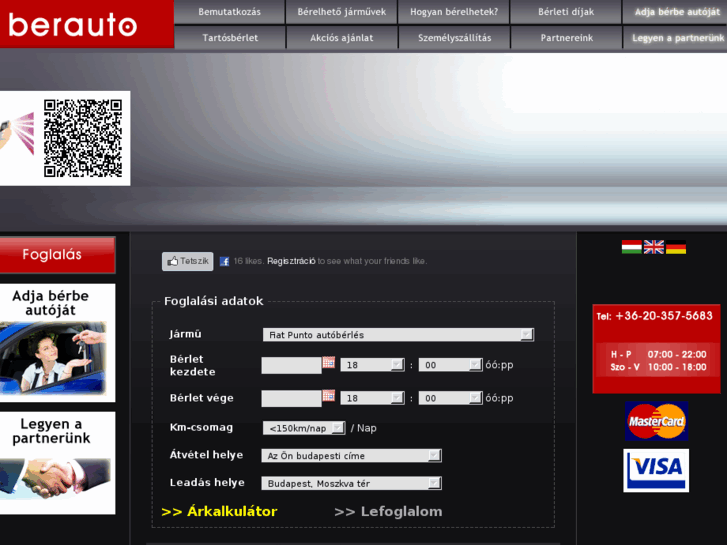The image size is (727, 545).
Task: Expand the Km-csomag dropdown
Action: click(x=304, y=428)
